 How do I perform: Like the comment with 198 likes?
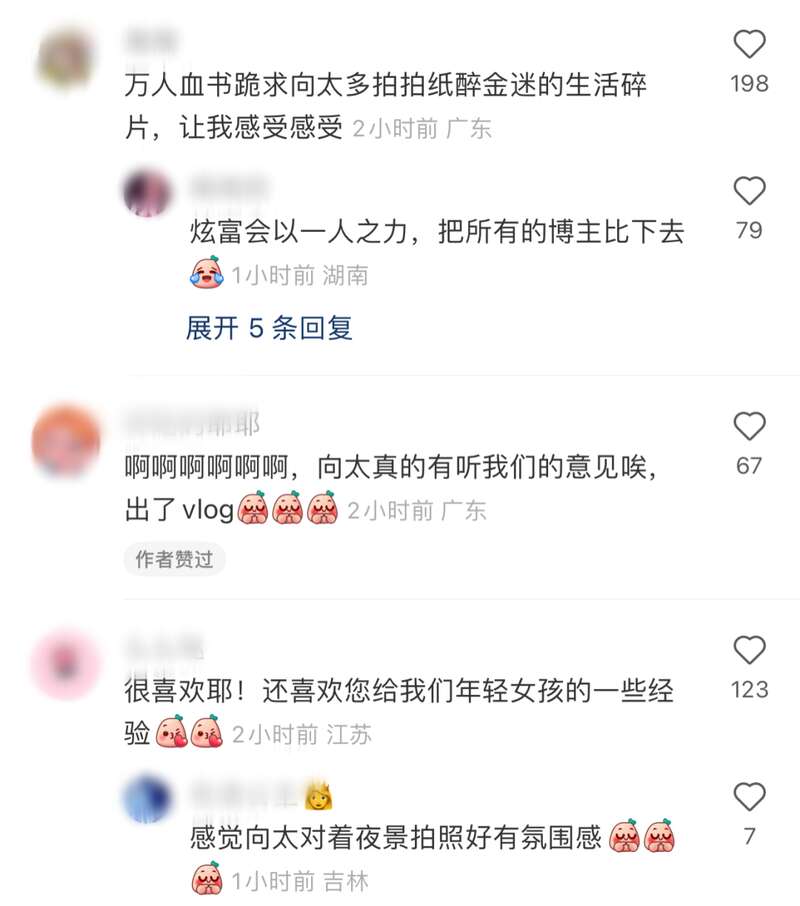[749, 44]
